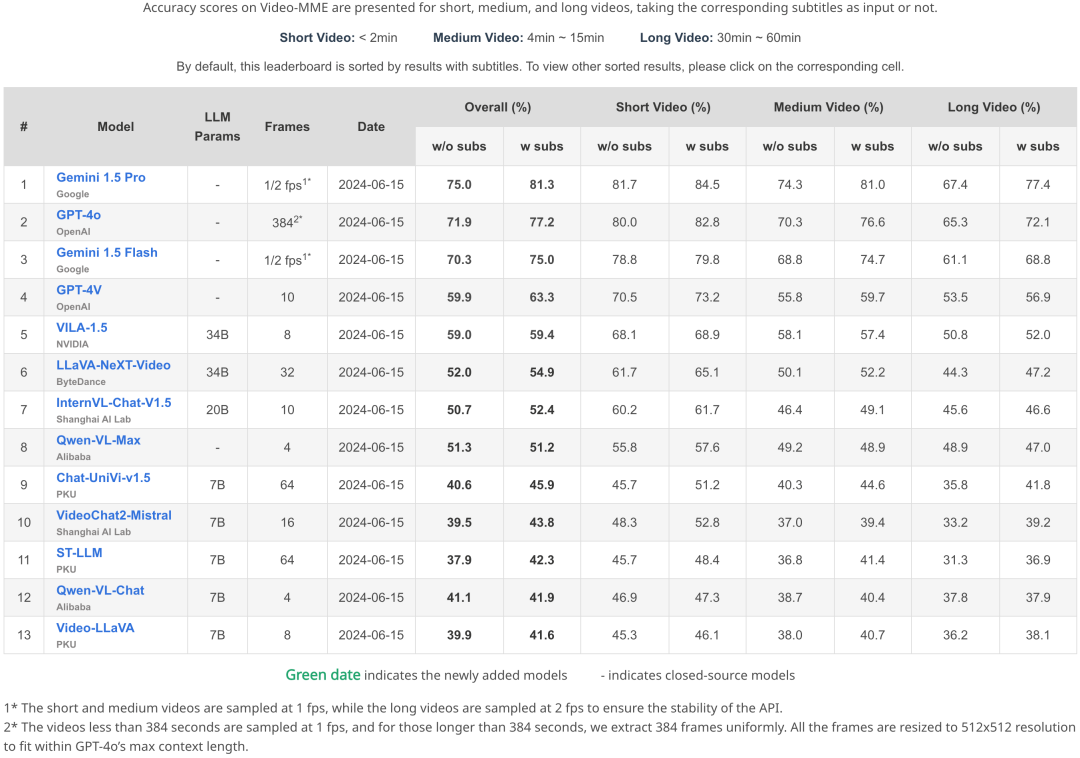This screenshot has width=1080, height=758.
Task: Open the Qwen-VL-Max model link
Action: pos(98,440)
